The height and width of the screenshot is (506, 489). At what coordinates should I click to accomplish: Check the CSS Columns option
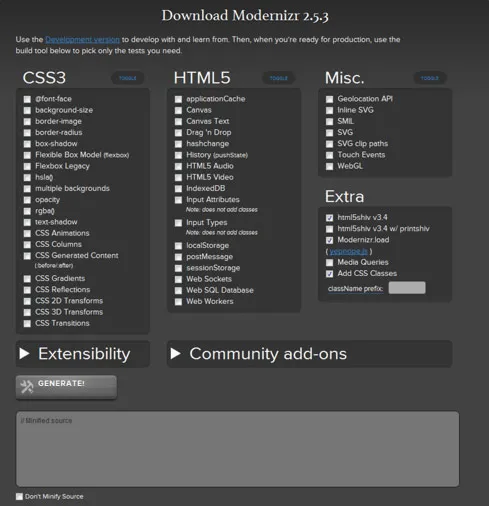[27, 245]
